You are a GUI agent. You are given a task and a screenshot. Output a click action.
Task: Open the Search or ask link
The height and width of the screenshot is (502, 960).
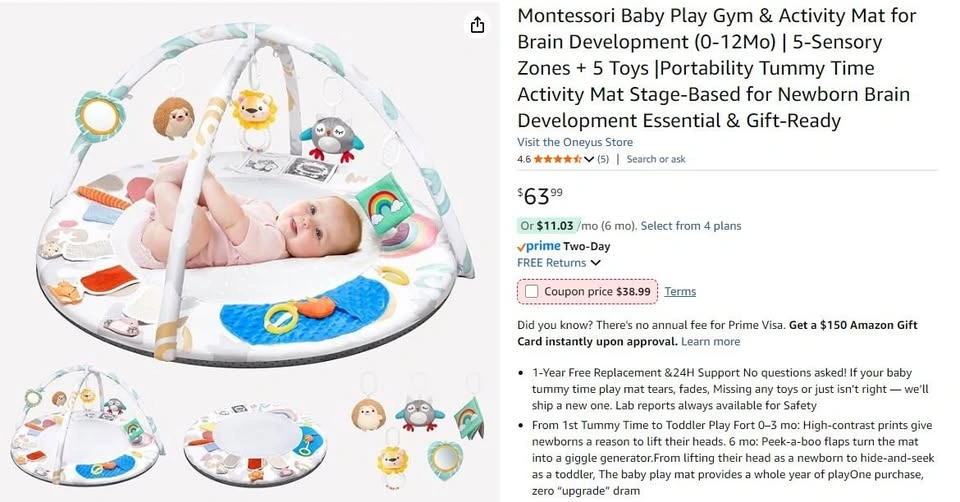point(656,159)
